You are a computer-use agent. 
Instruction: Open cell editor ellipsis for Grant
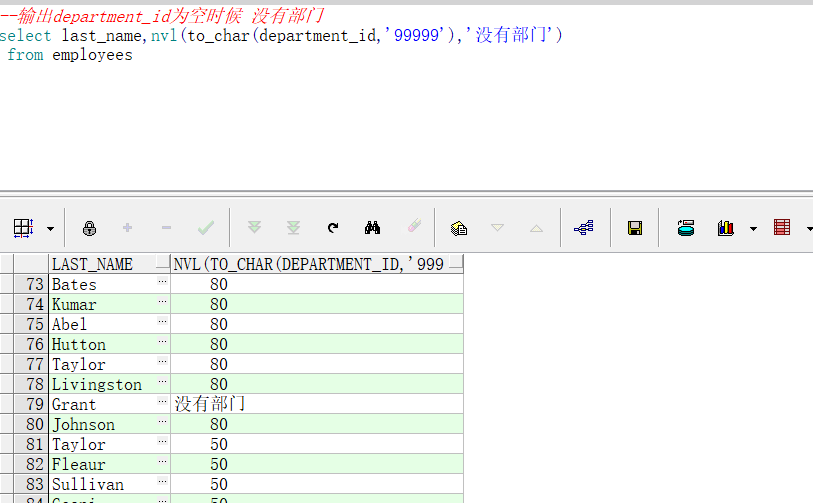coord(162,401)
